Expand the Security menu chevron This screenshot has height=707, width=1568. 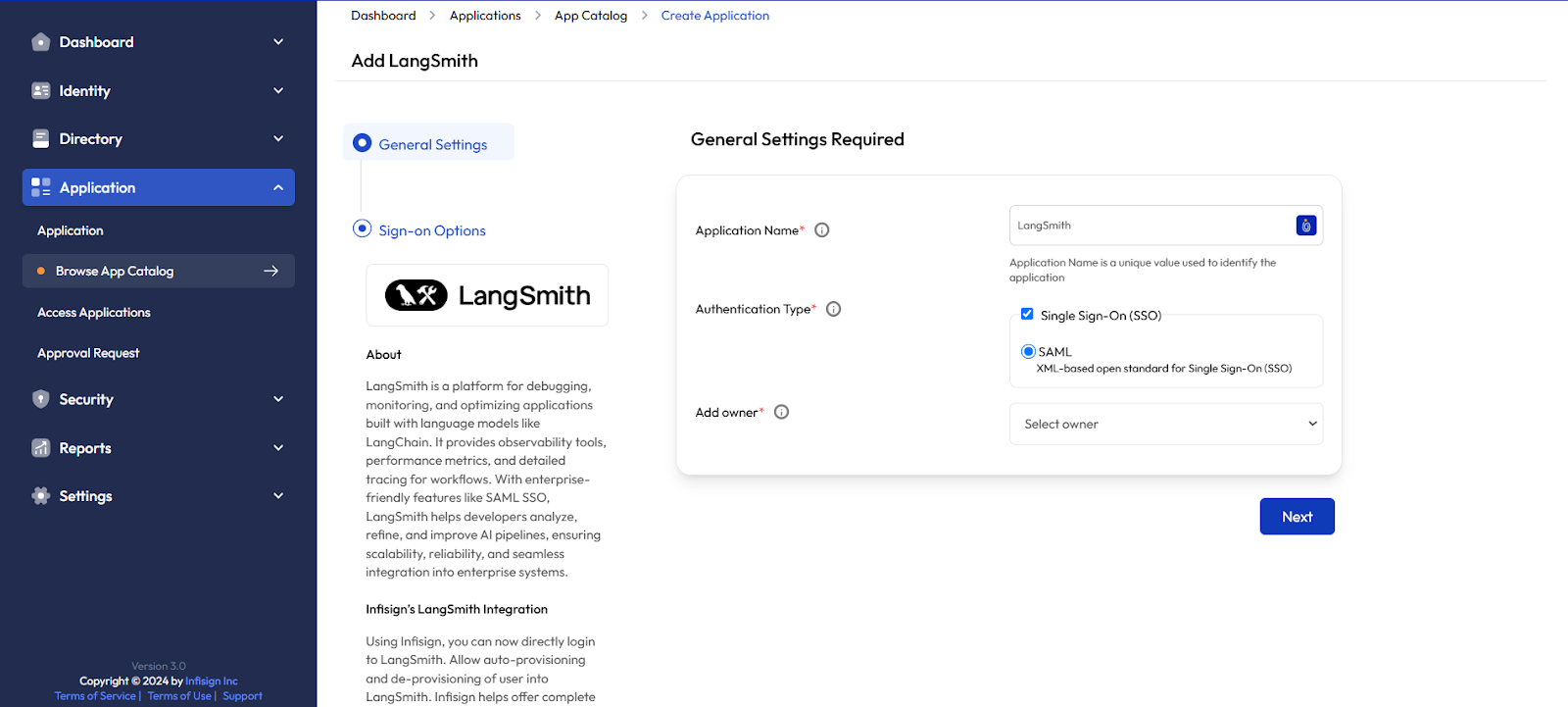coord(278,399)
